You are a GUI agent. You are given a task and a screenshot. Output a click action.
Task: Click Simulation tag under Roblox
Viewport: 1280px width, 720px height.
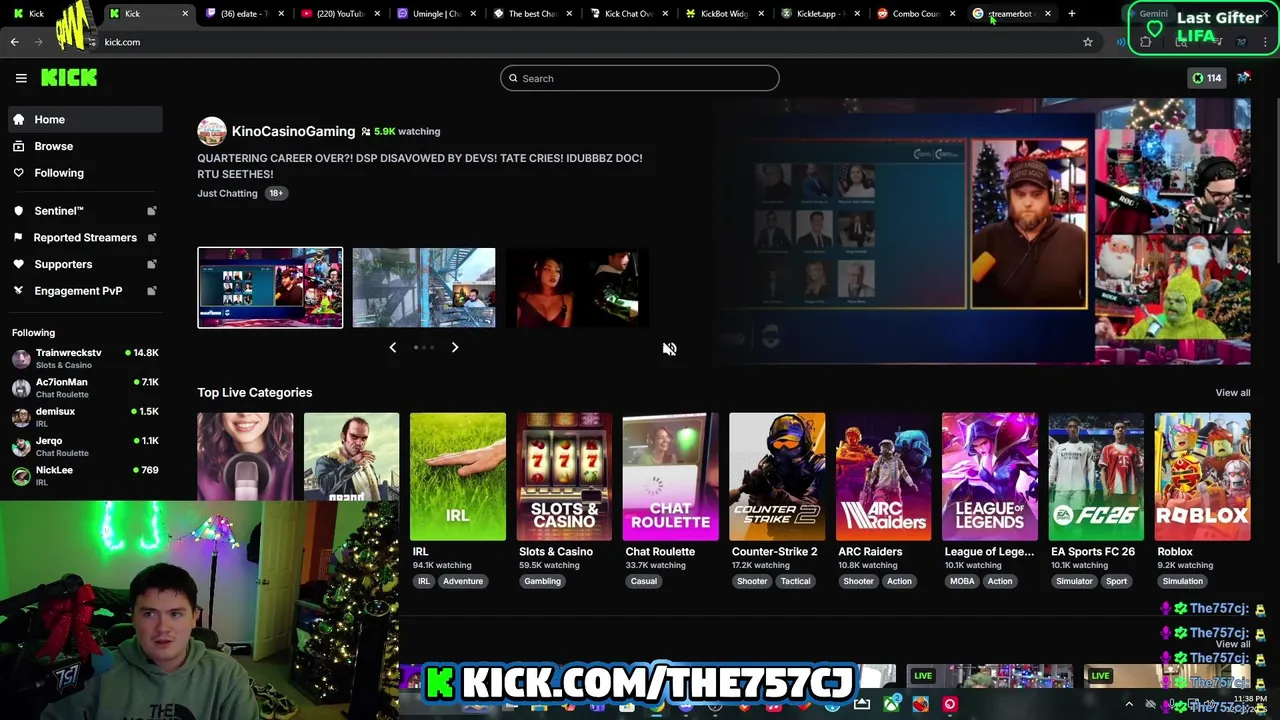click(x=1182, y=581)
